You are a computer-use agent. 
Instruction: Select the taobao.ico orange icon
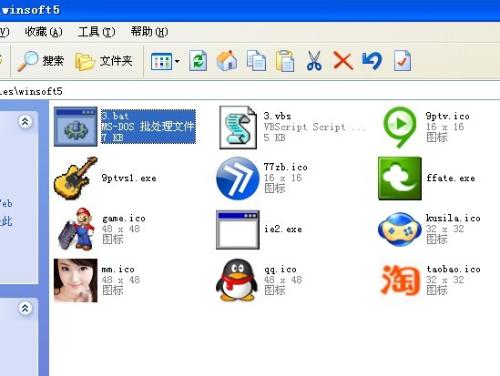coord(400,280)
